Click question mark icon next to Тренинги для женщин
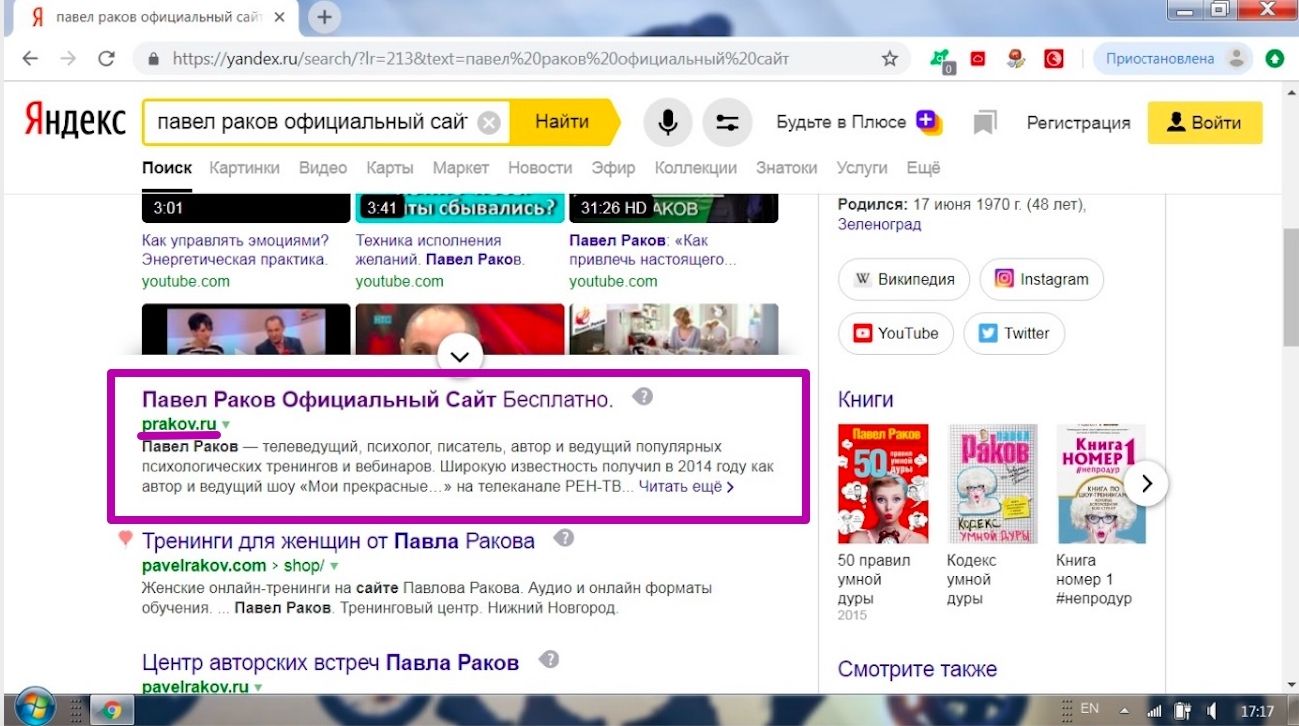Image resolution: width=1299 pixels, height=726 pixels. point(564,538)
